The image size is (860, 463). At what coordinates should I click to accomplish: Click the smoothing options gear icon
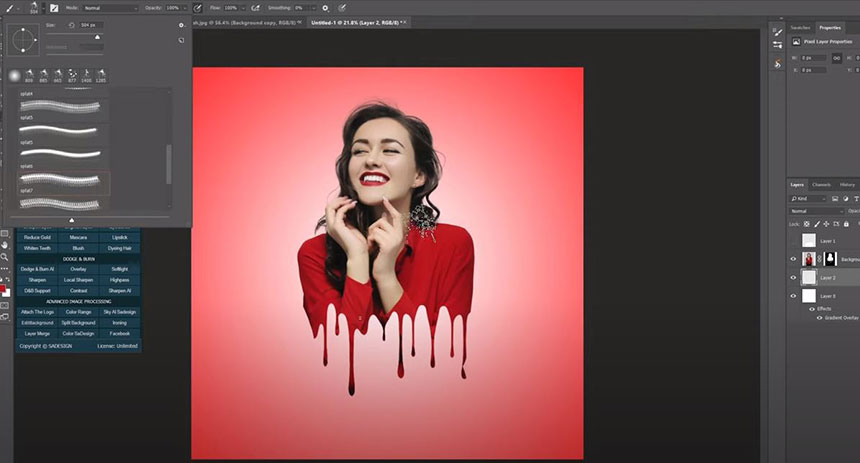[327, 8]
